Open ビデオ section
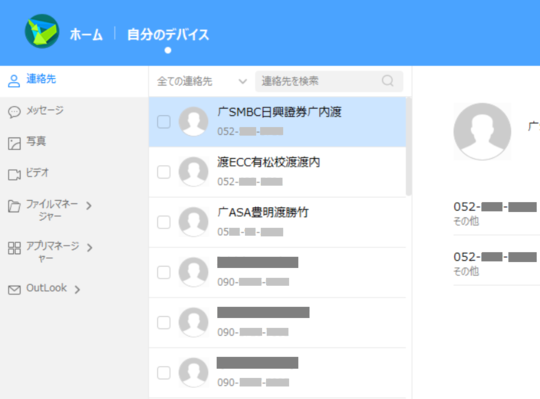The height and width of the screenshot is (399, 540). tap(37, 172)
